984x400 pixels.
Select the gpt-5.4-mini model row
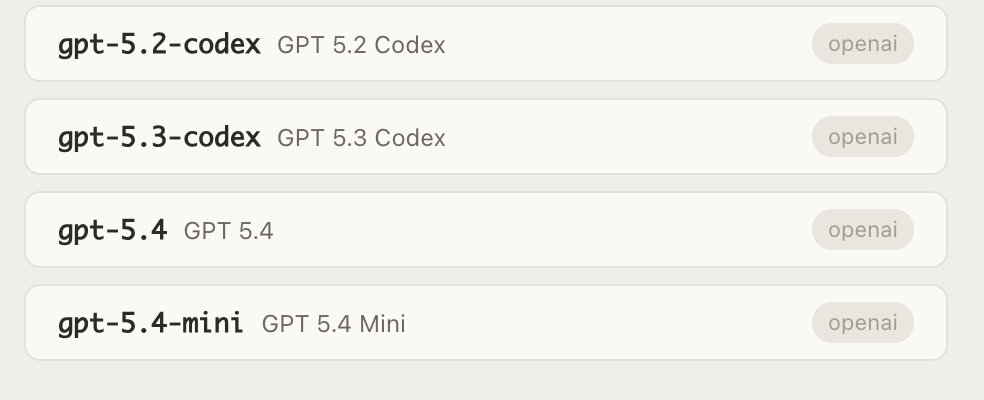coord(486,322)
